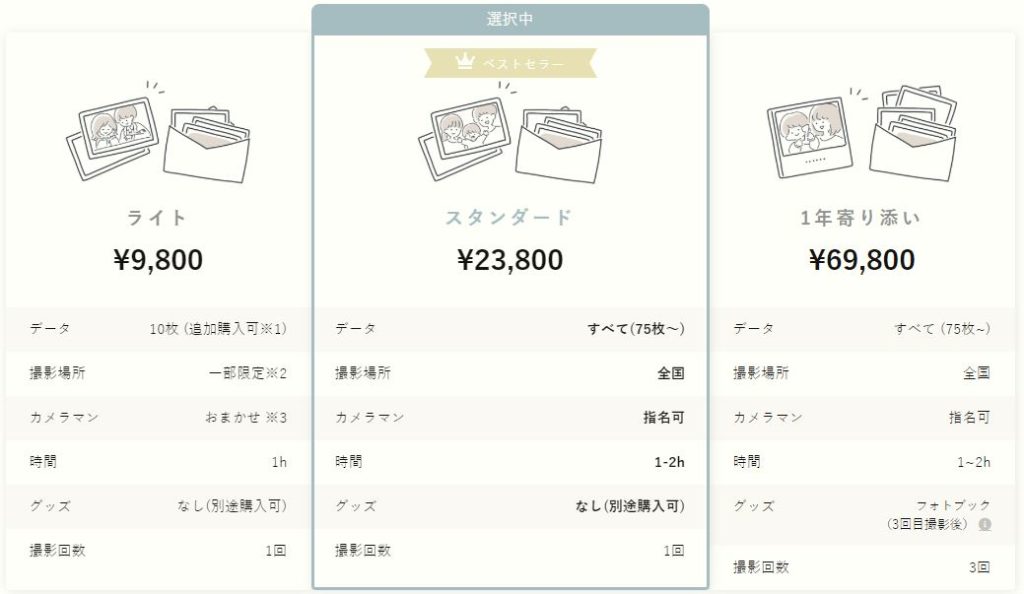Click 一部限定※2 location note
This screenshot has width=1024, height=594.
click(248, 373)
